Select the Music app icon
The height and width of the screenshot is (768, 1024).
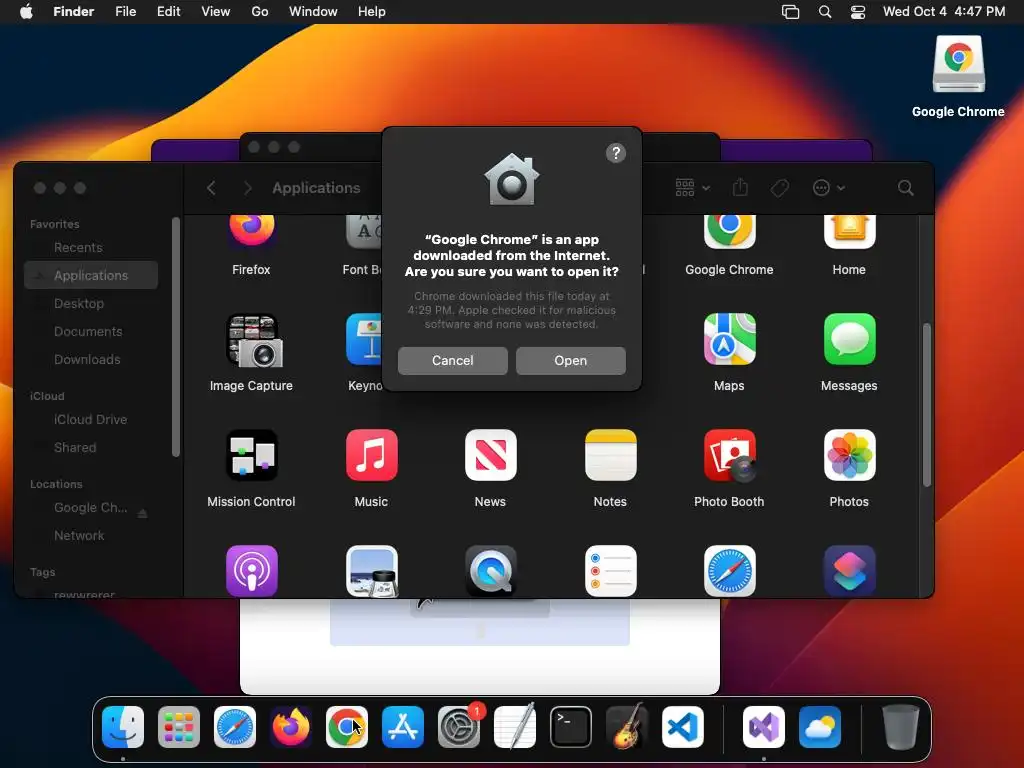[x=371, y=455]
